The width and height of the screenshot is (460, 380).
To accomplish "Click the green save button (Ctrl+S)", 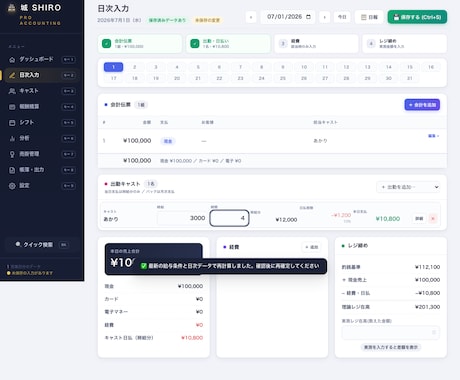I will 417,17.
